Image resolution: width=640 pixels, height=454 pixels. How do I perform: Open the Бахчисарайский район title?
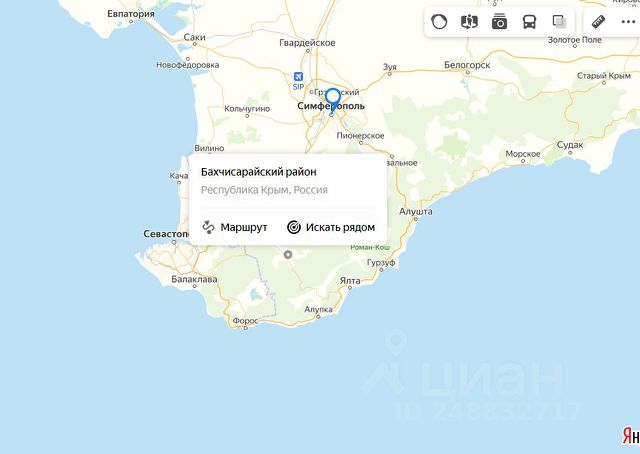coord(258,172)
